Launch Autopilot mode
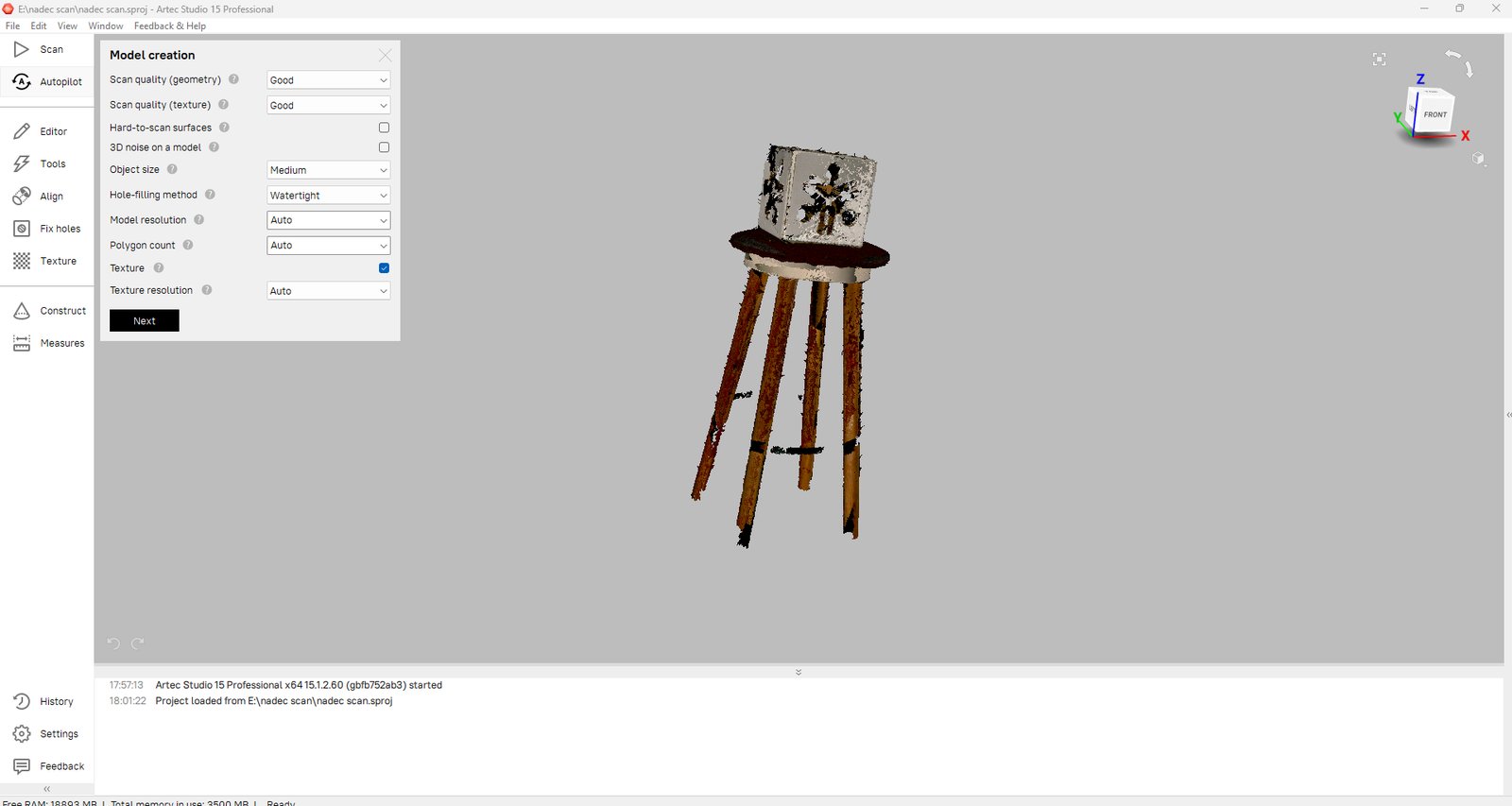Screen dimensions: 1512x806 (46, 82)
